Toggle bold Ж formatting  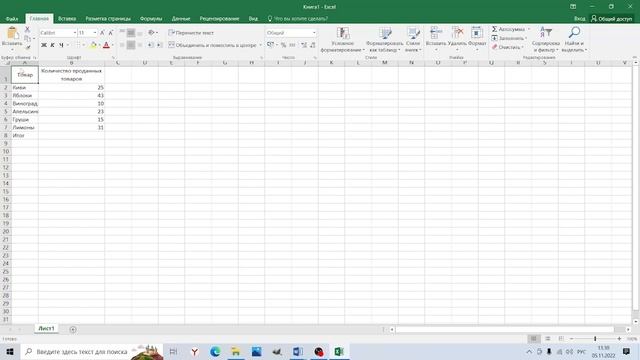tap(44, 45)
